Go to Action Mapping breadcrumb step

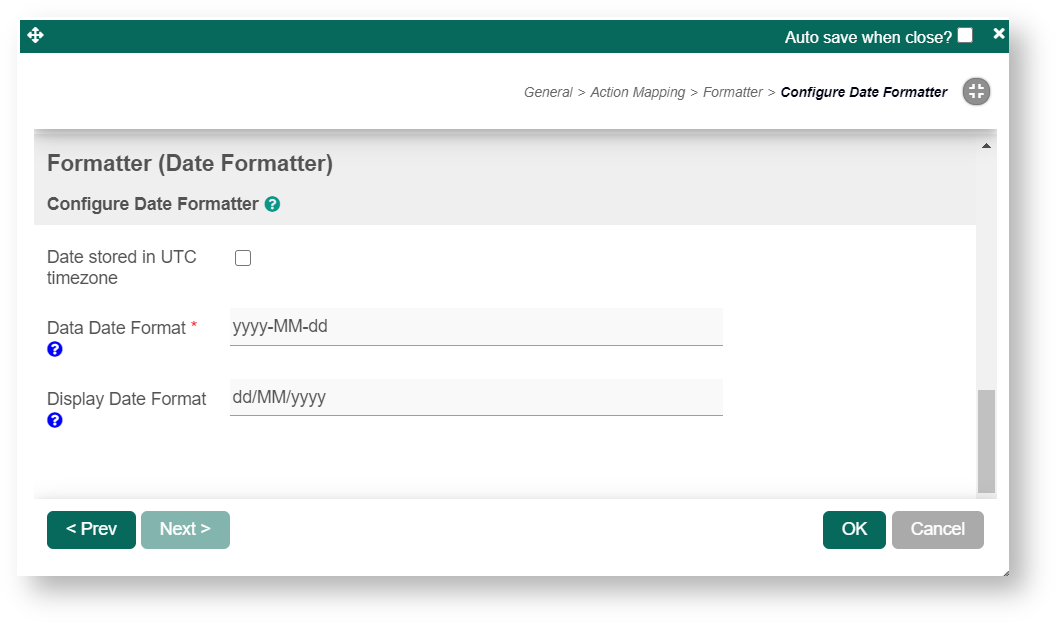[637, 92]
